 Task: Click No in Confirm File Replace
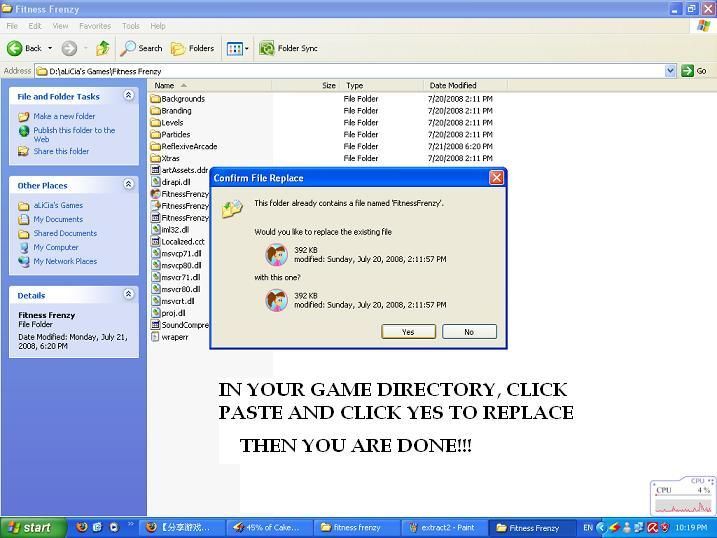(468, 332)
